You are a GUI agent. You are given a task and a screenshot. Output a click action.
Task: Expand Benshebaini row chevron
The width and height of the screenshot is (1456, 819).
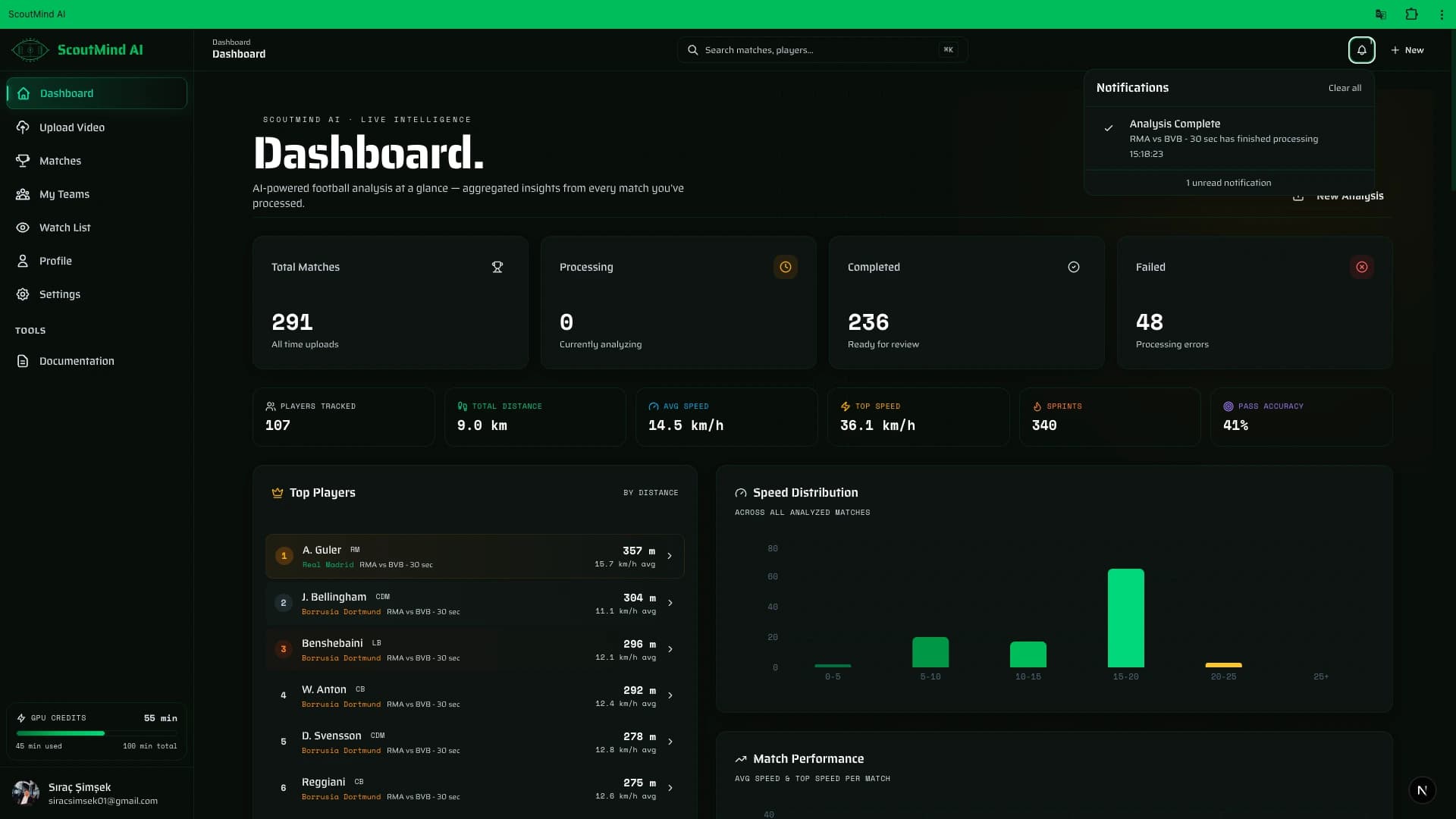pyautogui.click(x=670, y=649)
